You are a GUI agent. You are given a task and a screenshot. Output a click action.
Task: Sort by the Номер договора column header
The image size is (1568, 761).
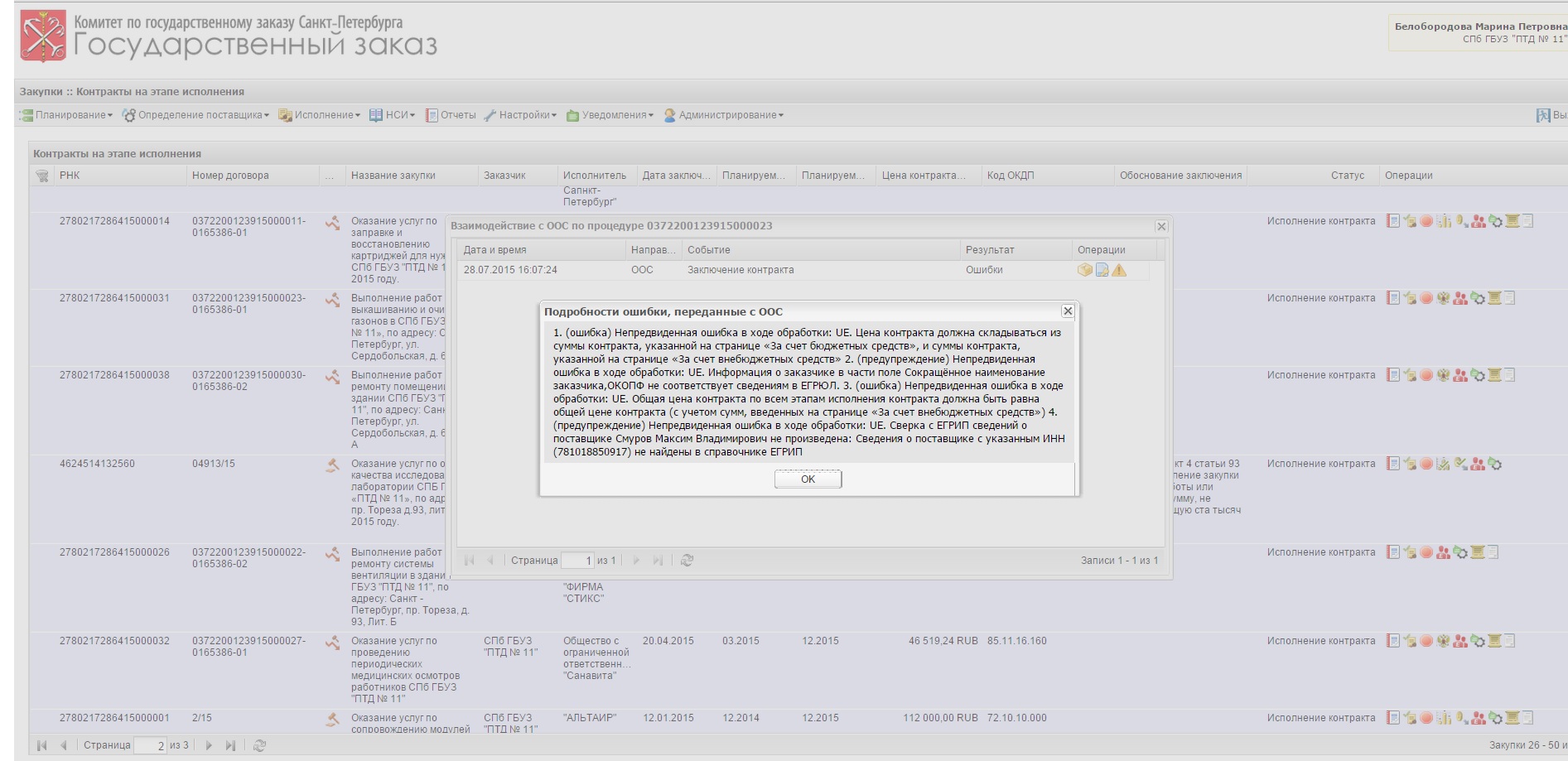[x=253, y=176]
